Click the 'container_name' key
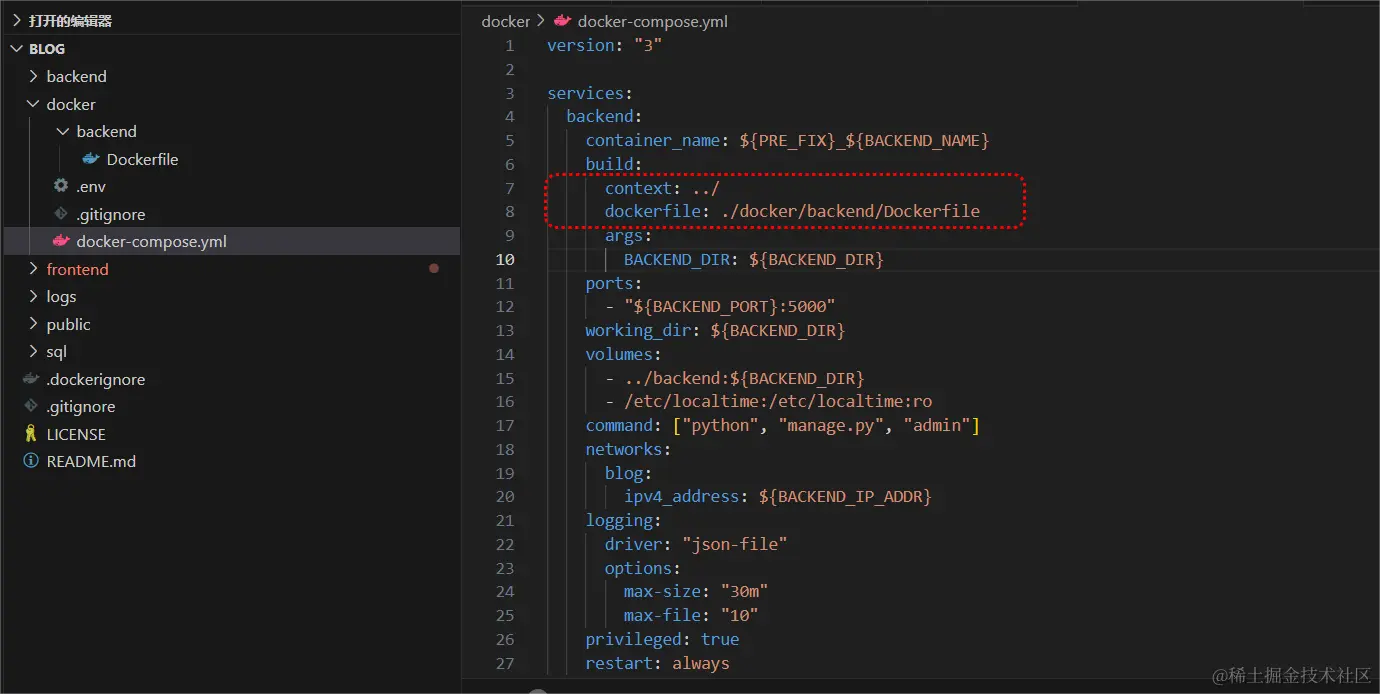 [653, 140]
